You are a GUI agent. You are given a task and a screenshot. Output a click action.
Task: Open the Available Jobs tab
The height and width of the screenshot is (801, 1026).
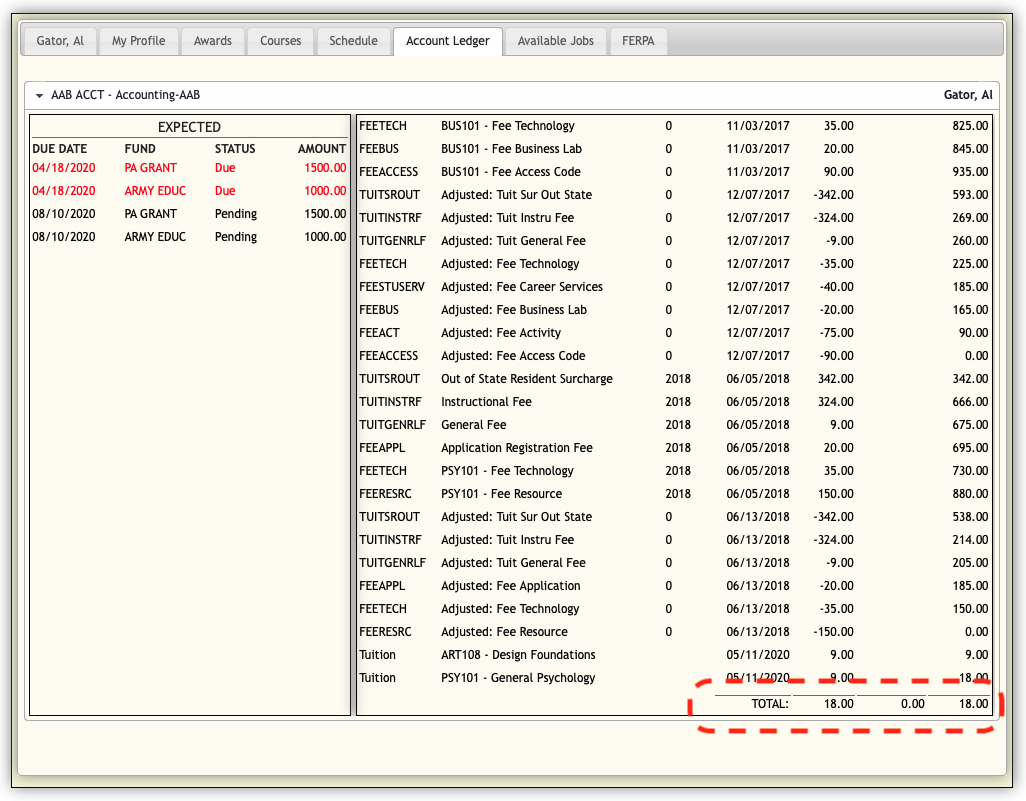[556, 41]
